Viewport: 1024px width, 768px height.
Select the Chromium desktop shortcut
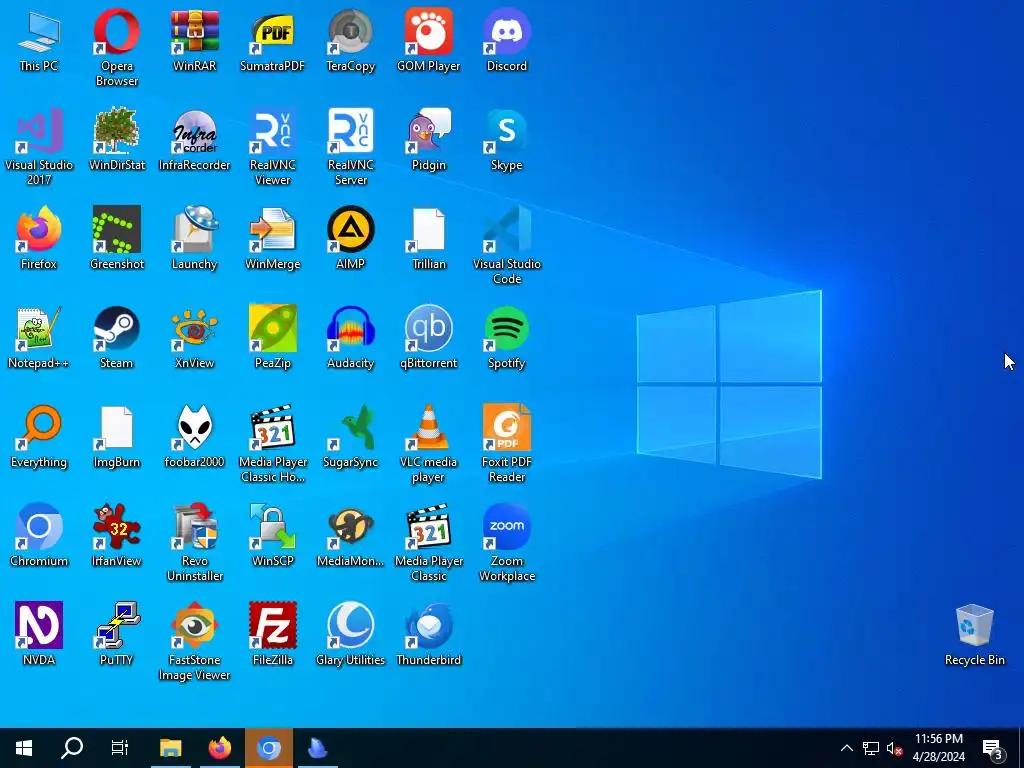pyautogui.click(x=39, y=536)
